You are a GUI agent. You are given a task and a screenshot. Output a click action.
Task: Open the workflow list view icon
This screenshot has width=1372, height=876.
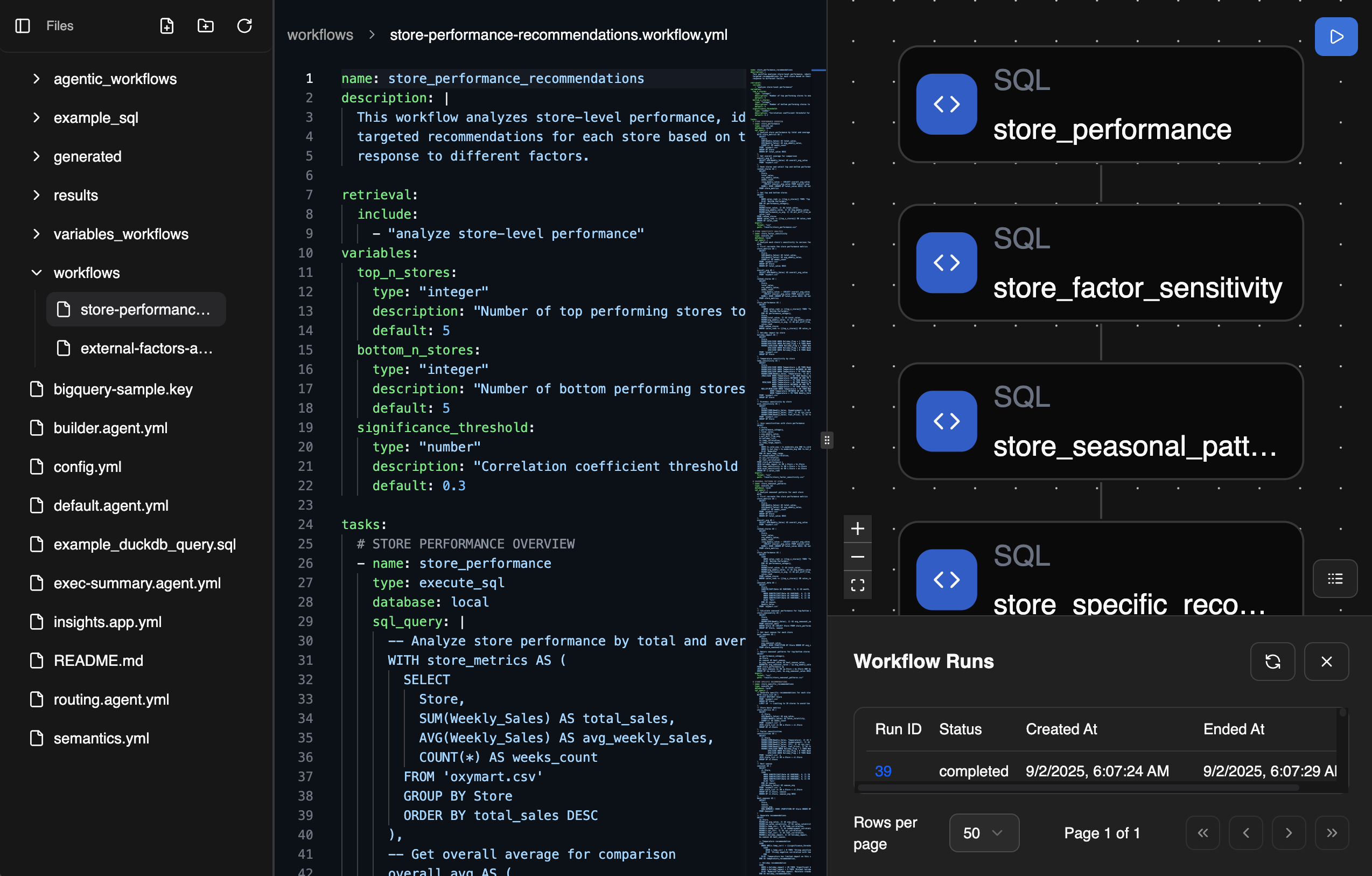click(x=1334, y=579)
